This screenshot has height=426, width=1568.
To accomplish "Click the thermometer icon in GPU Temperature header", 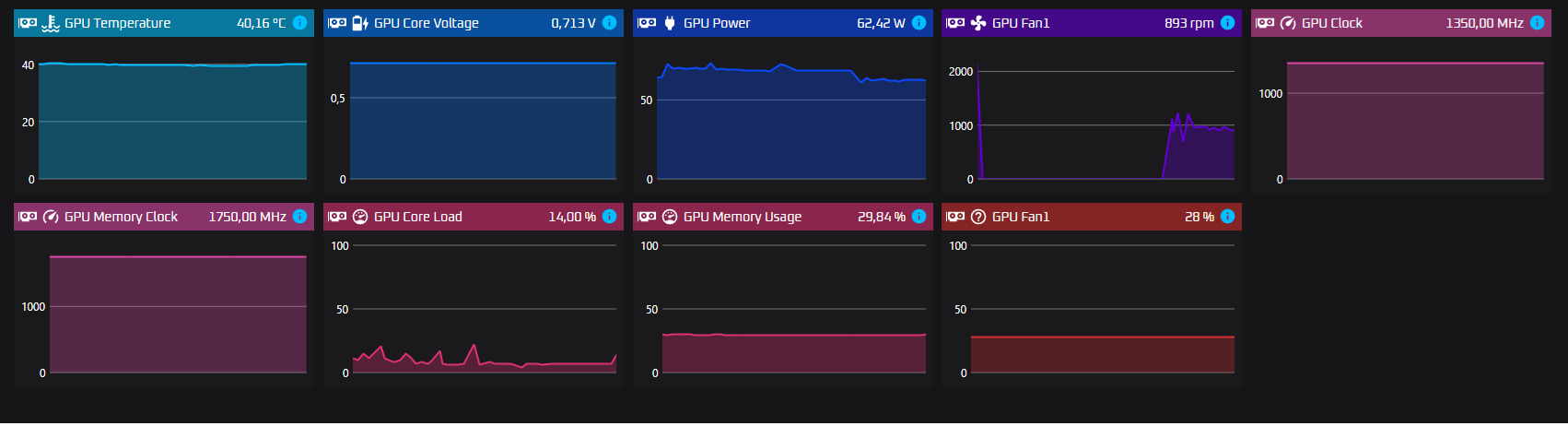I will (x=51, y=23).
